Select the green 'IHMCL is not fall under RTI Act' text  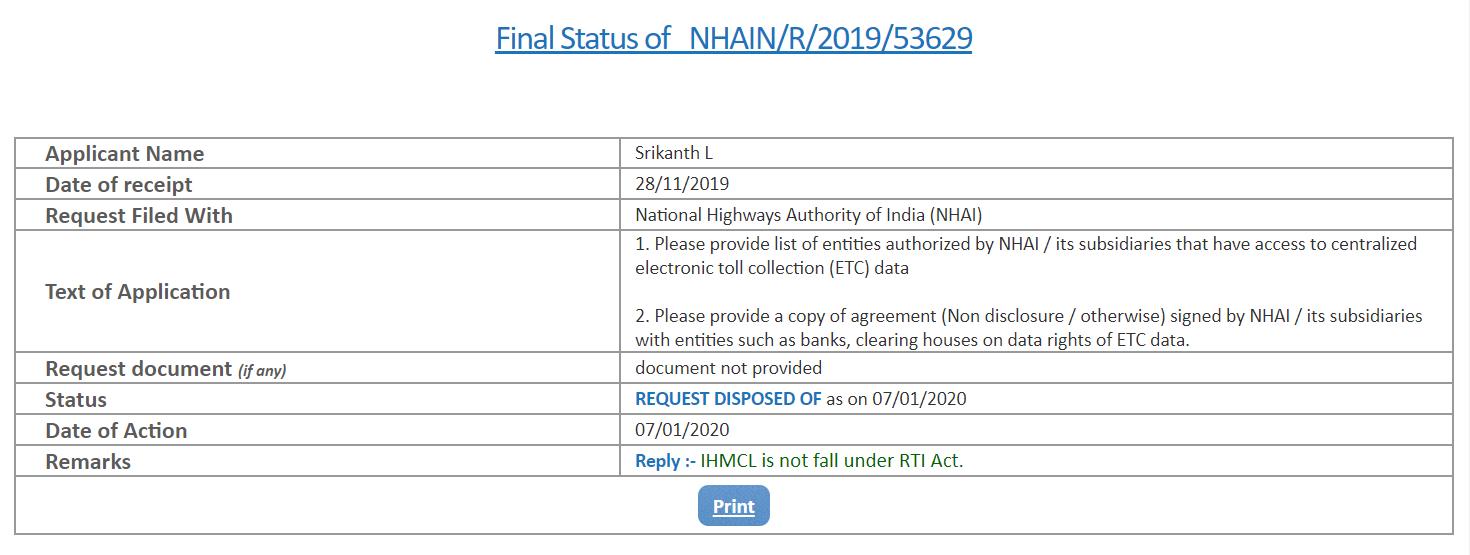831,462
